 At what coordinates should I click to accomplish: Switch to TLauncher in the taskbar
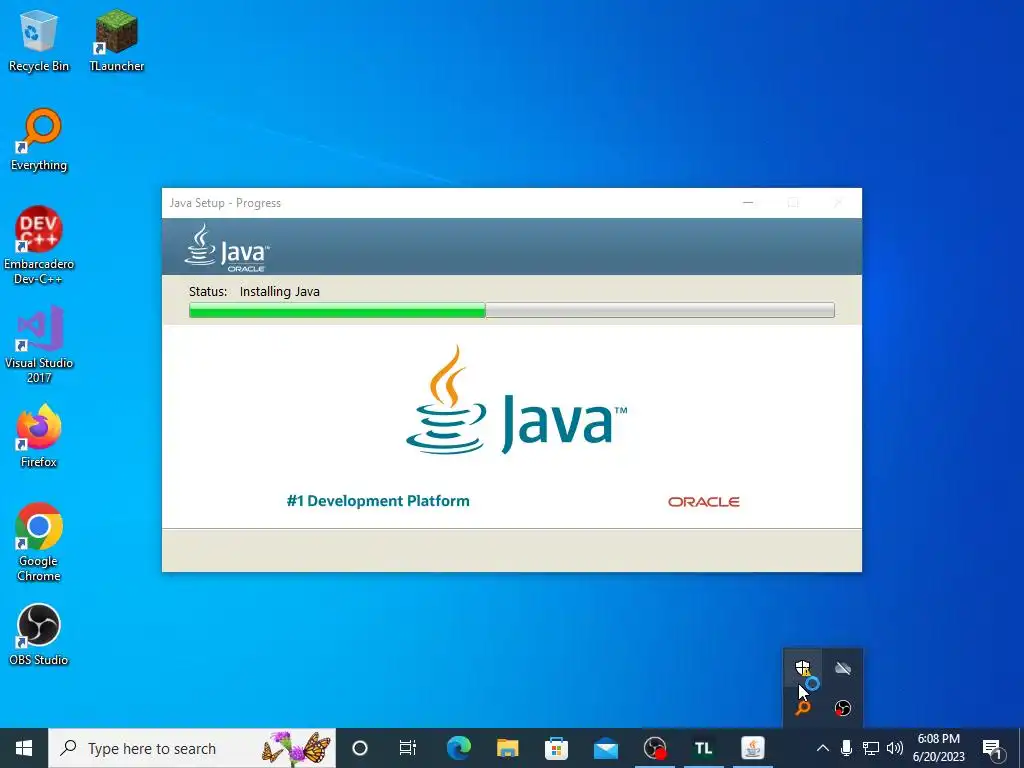(x=703, y=748)
